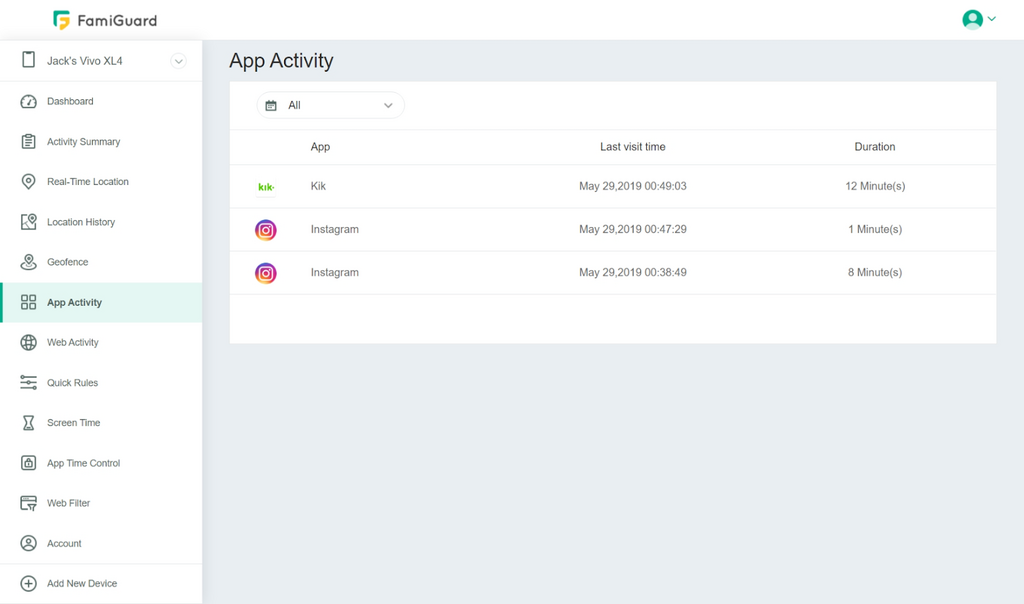Click the FamiGuard logo icon
Image resolution: width=1024 pixels, height=604 pixels.
click(61, 20)
